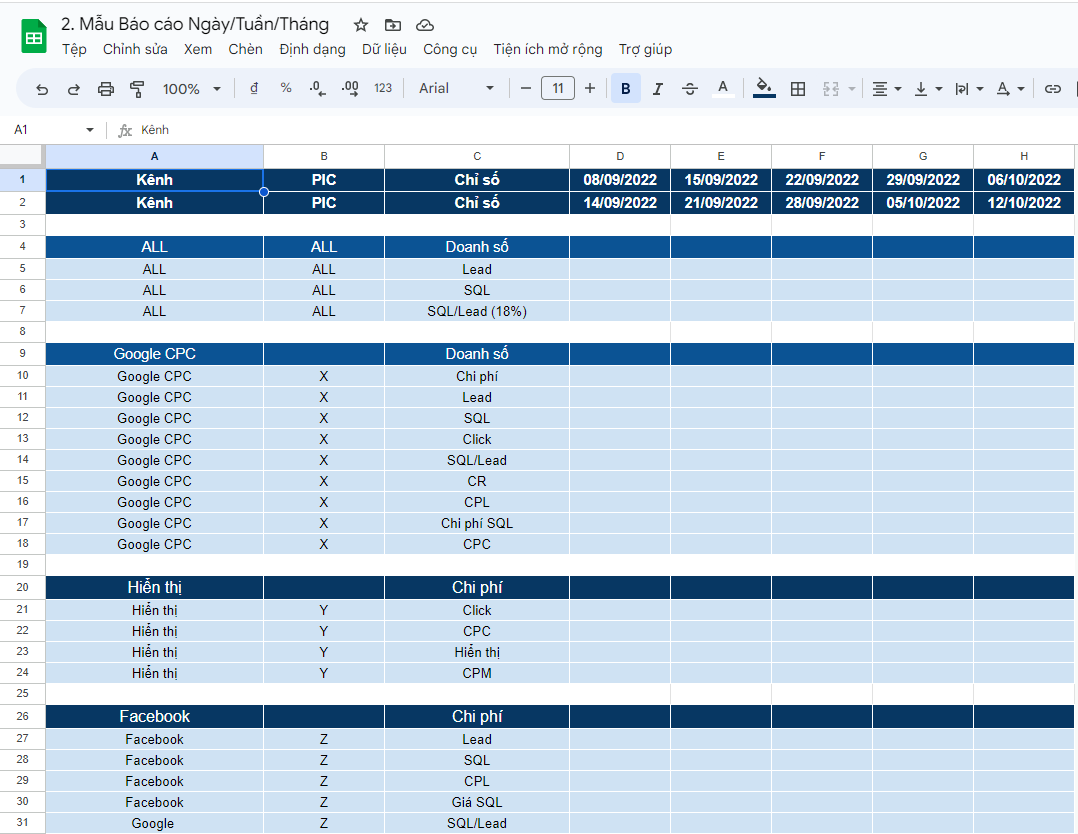Open vertical align dropdown

(927, 89)
